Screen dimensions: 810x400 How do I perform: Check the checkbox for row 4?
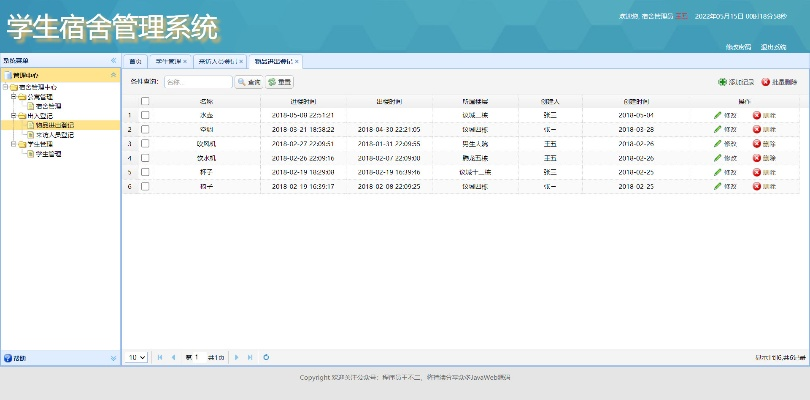tap(145, 158)
